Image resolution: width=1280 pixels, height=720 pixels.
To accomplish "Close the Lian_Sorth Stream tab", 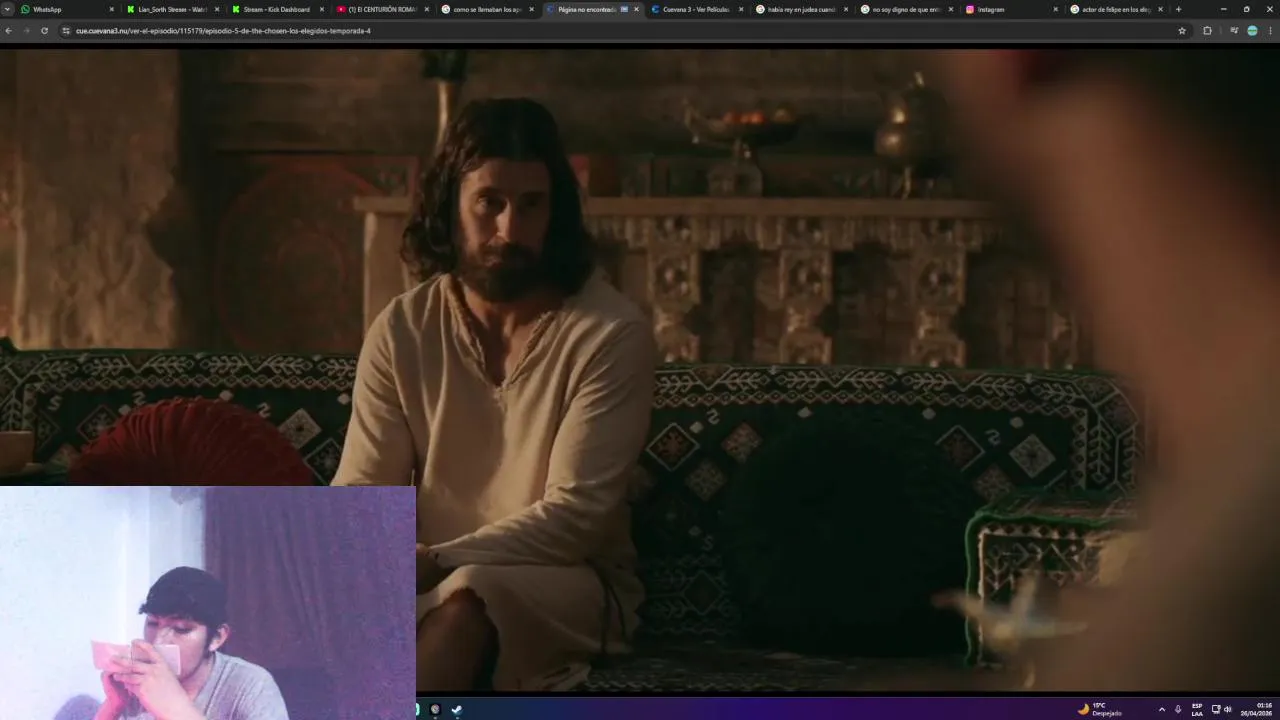I will (217, 9).
